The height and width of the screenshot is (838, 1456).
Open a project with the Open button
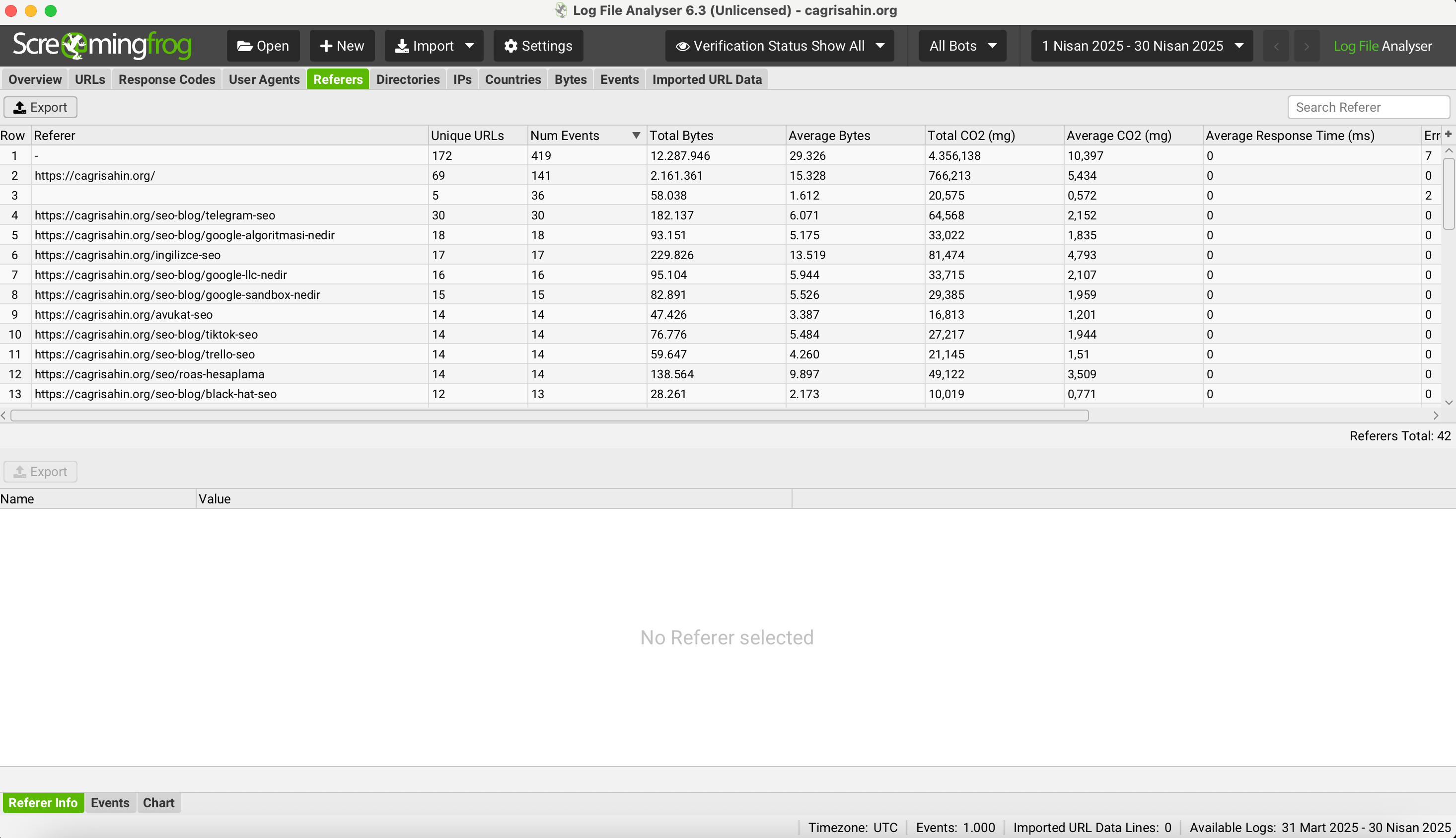click(263, 46)
